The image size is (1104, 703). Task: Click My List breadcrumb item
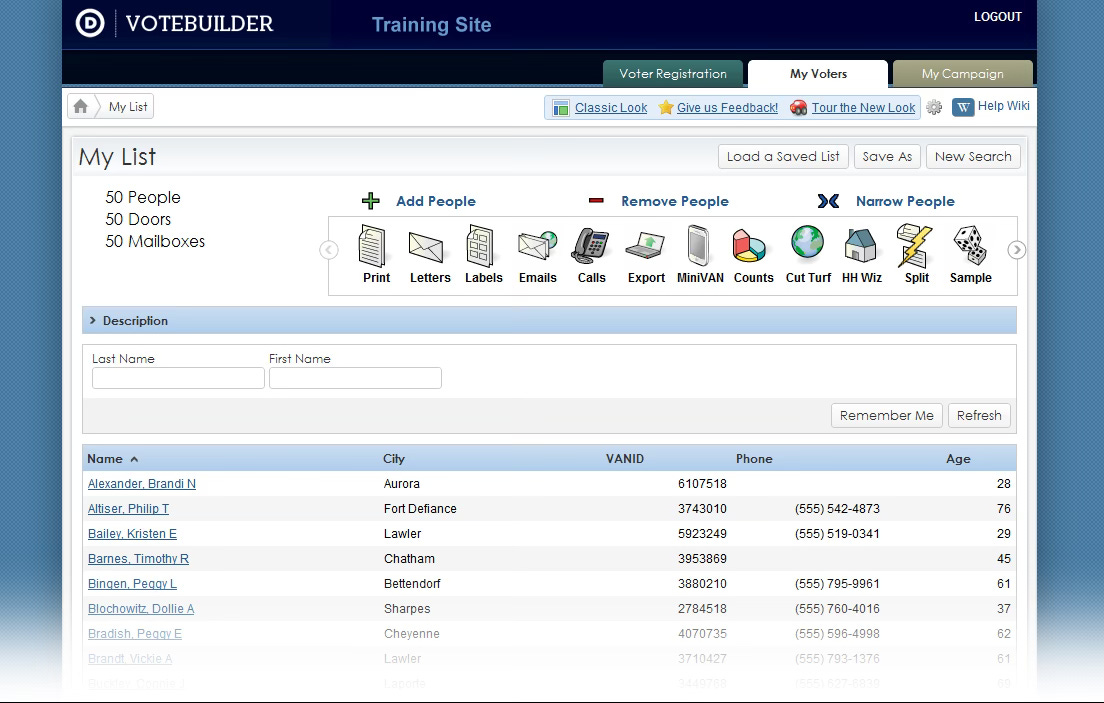(128, 106)
